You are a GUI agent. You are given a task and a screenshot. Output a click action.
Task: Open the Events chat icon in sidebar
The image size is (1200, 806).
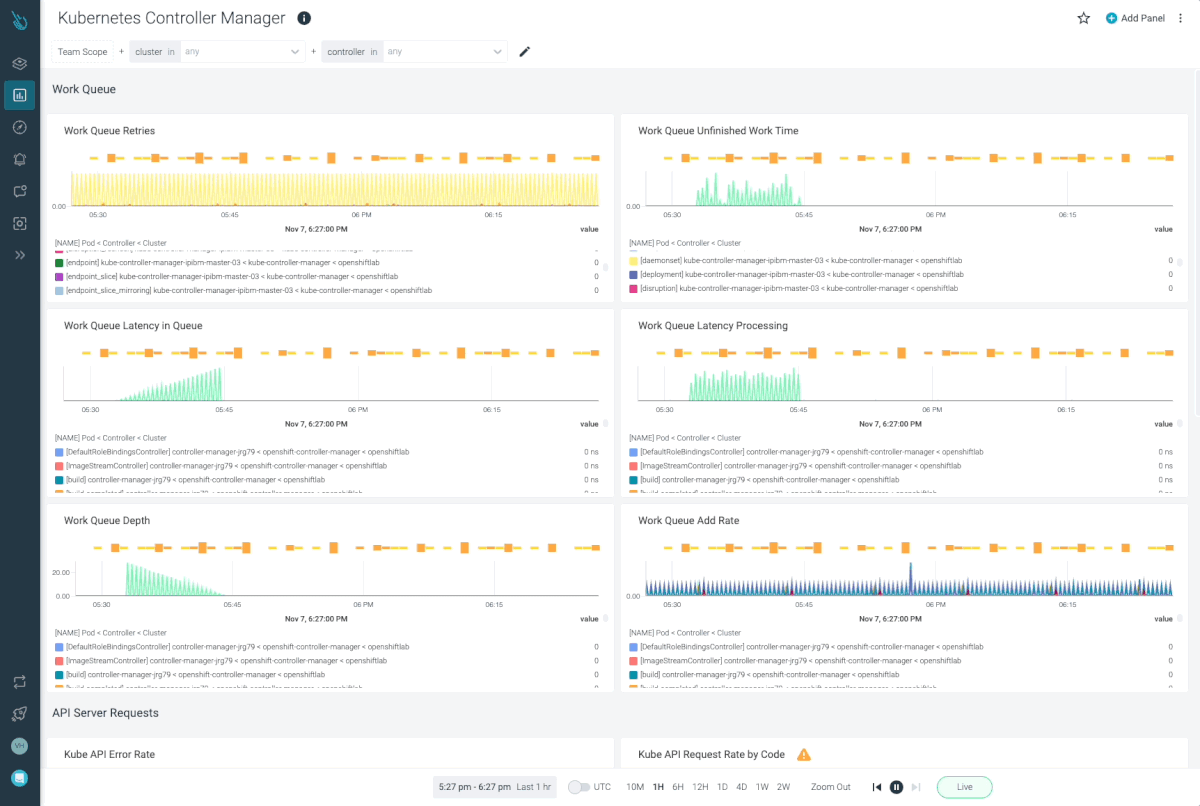pos(19,191)
